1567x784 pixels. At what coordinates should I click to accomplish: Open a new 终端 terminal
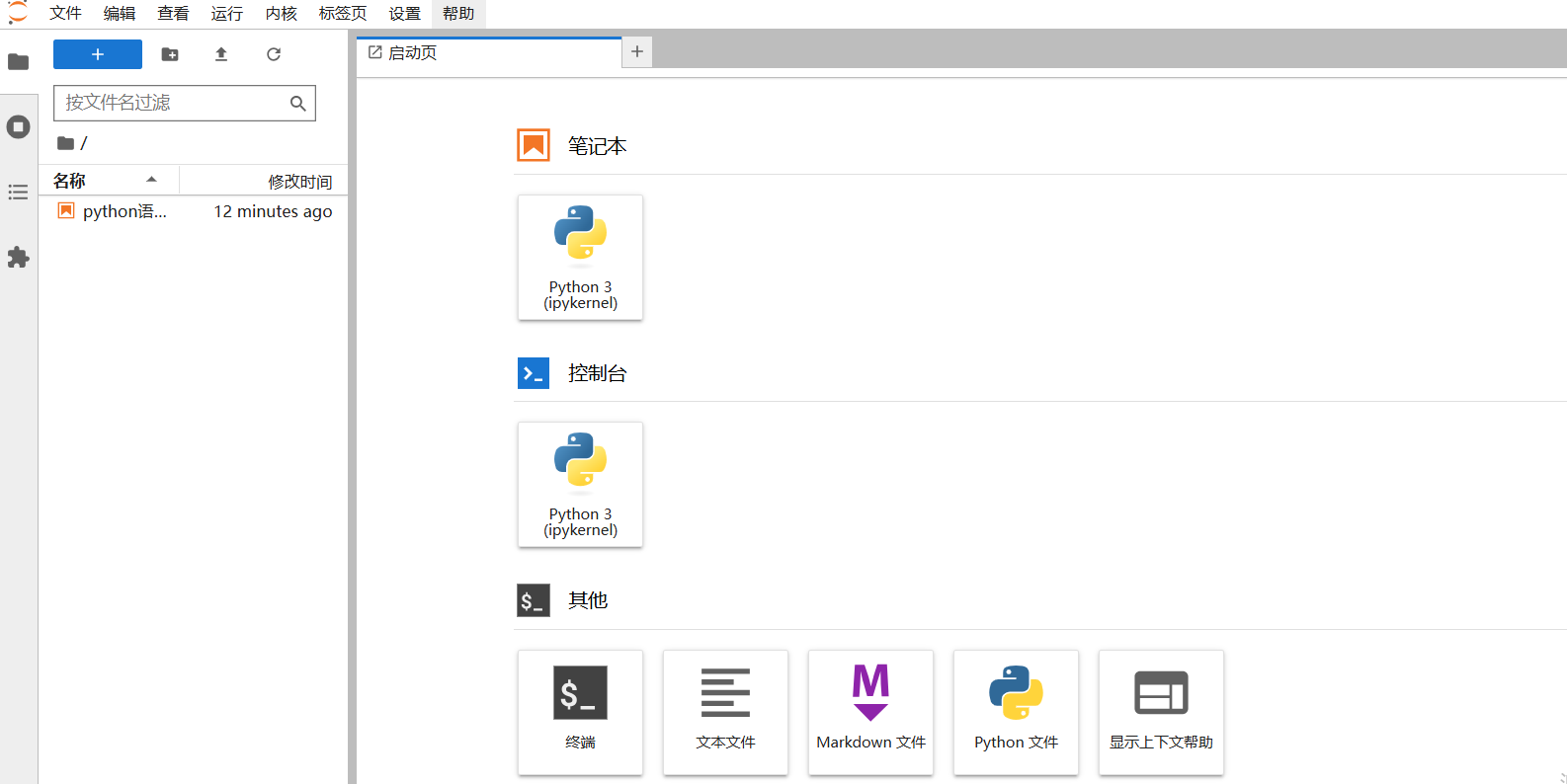(x=581, y=712)
